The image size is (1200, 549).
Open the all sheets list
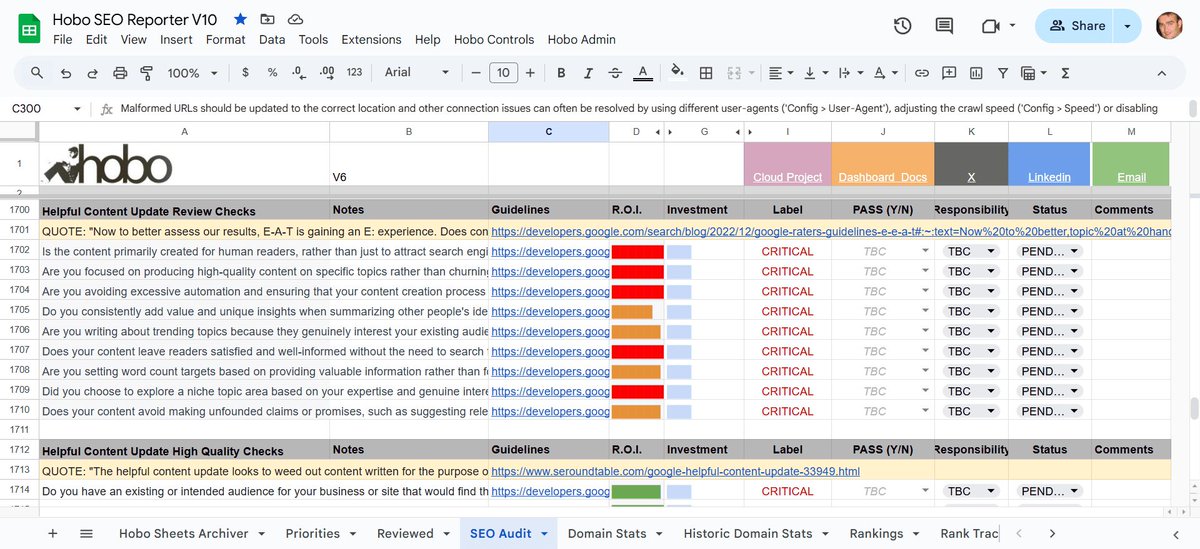pyautogui.click(x=87, y=533)
